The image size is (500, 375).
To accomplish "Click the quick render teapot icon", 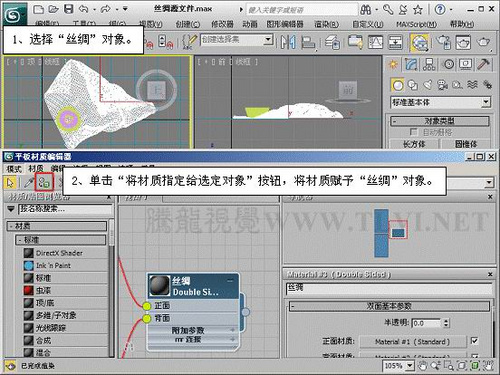I will [483, 42].
